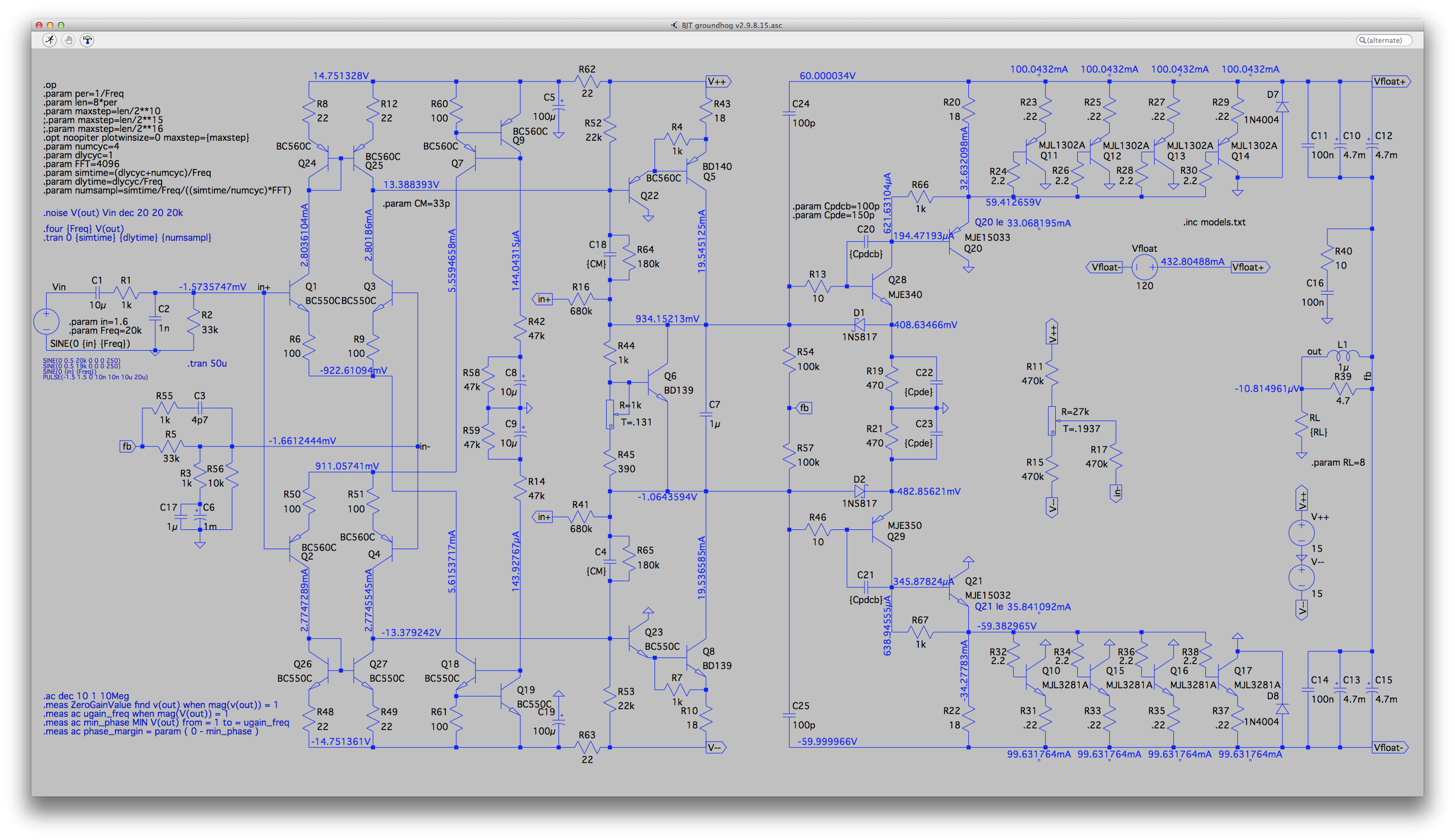
Task: Open the Control Panel hammer icon
Action: click(x=87, y=40)
